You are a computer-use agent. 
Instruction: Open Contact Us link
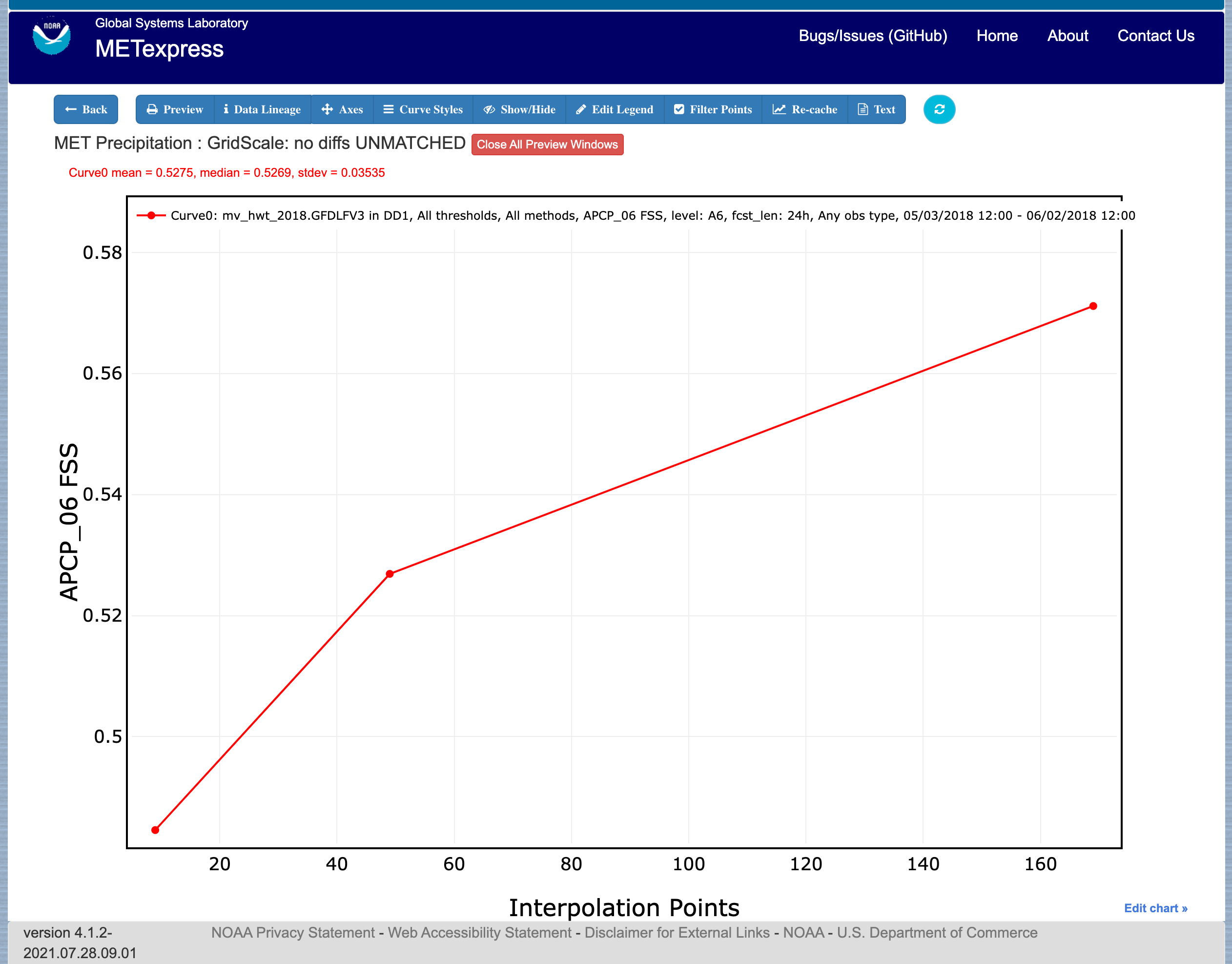1156,36
